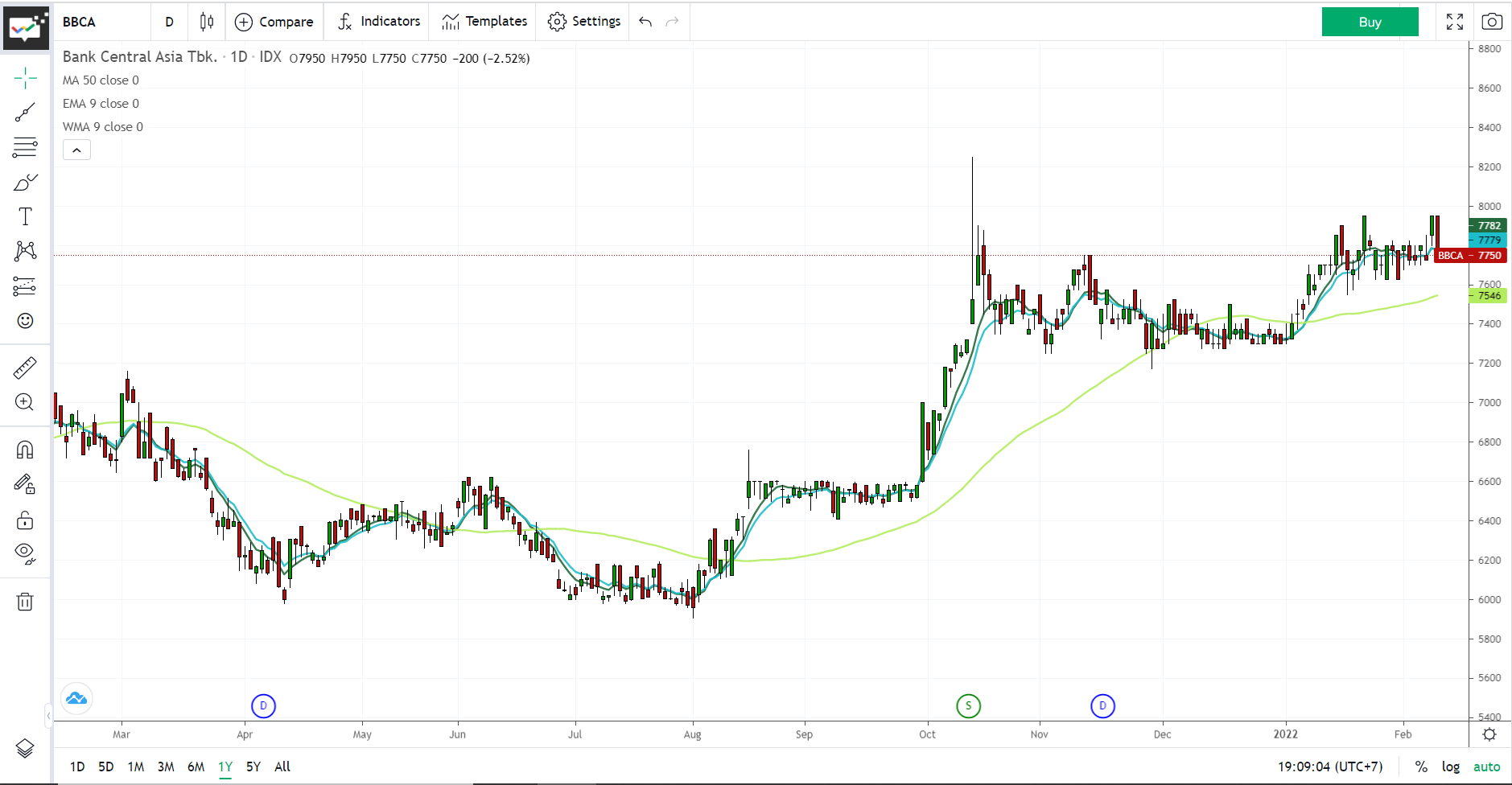Toggle magnet mode in the sidebar

click(25, 449)
